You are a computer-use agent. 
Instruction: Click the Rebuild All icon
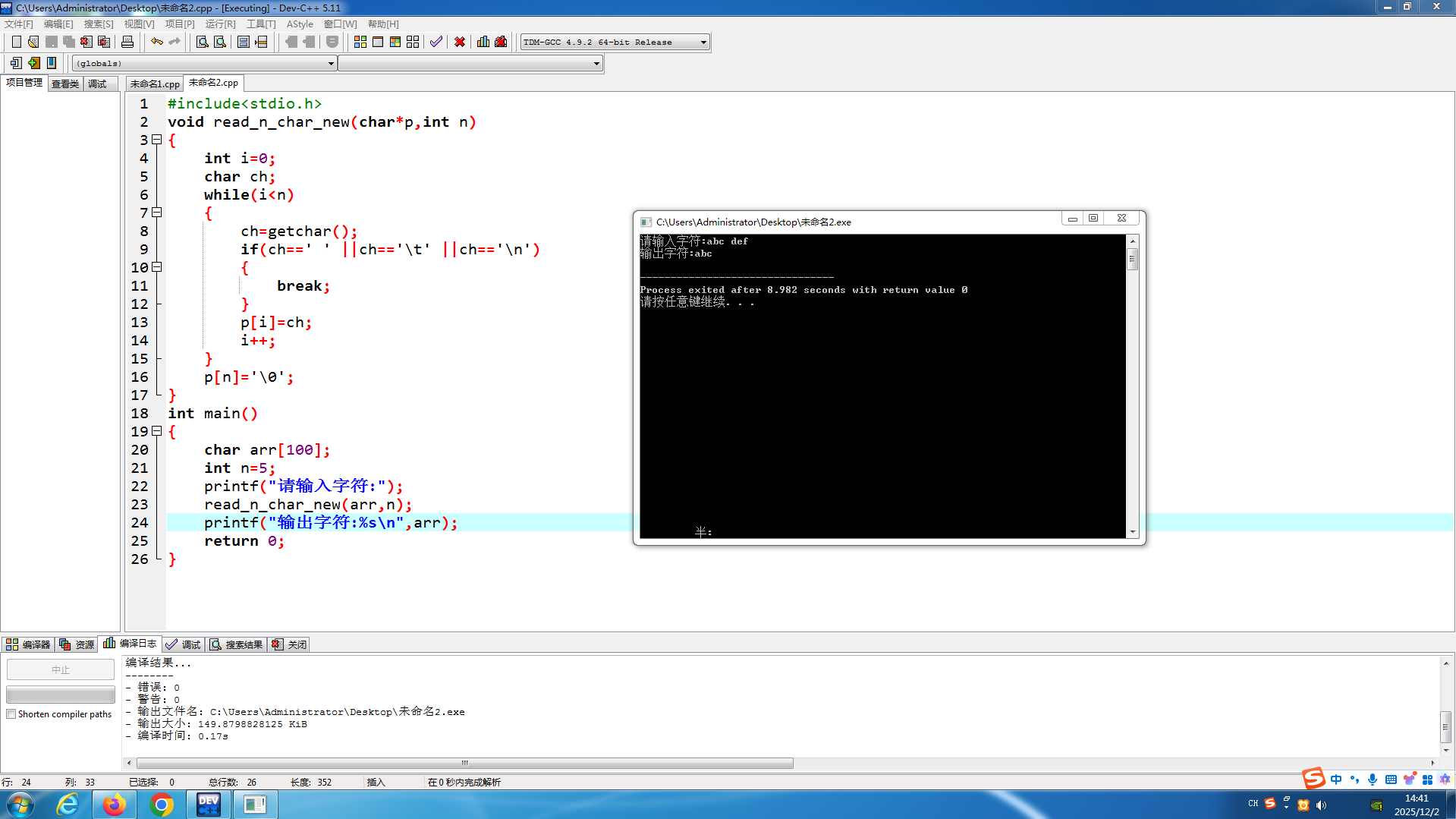click(413, 42)
